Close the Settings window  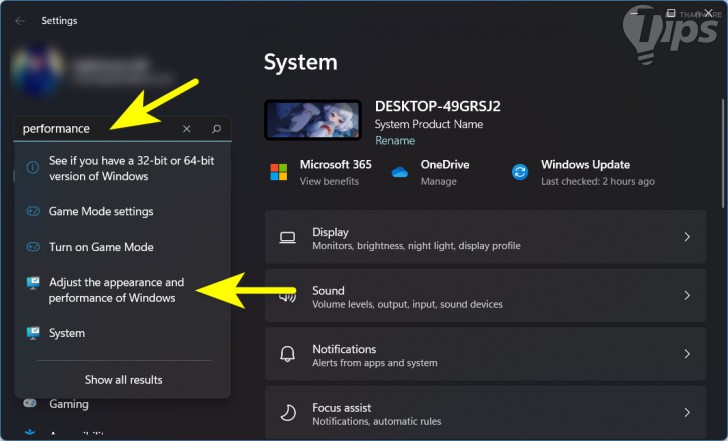pyautogui.click(x=708, y=13)
